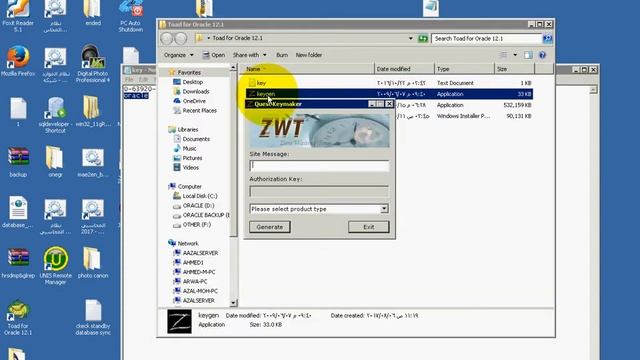Open the Organize dropdown menu
640x360 pixels.
tap(179, 55)
